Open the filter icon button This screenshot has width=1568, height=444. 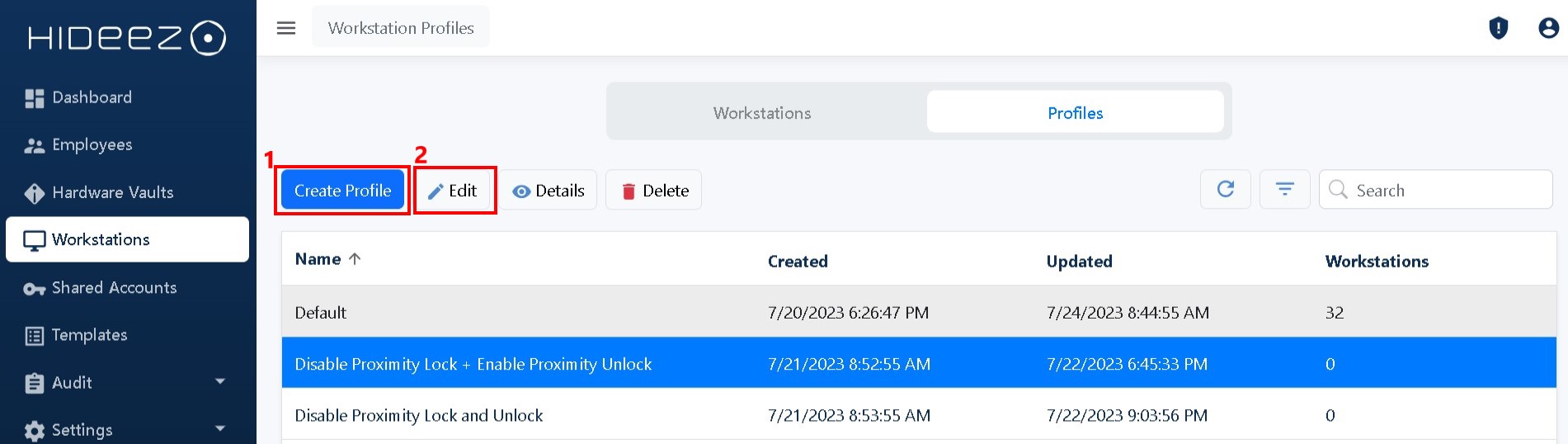tap(1284, 190)
